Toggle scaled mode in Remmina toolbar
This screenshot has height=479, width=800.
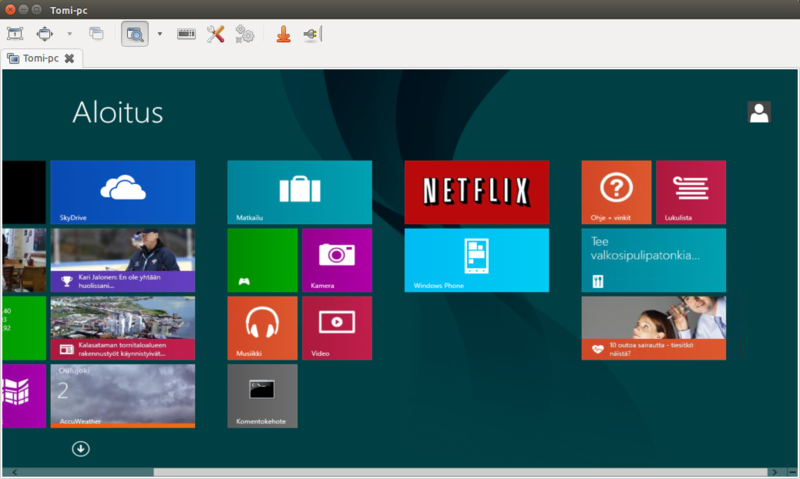pos(134,34)
